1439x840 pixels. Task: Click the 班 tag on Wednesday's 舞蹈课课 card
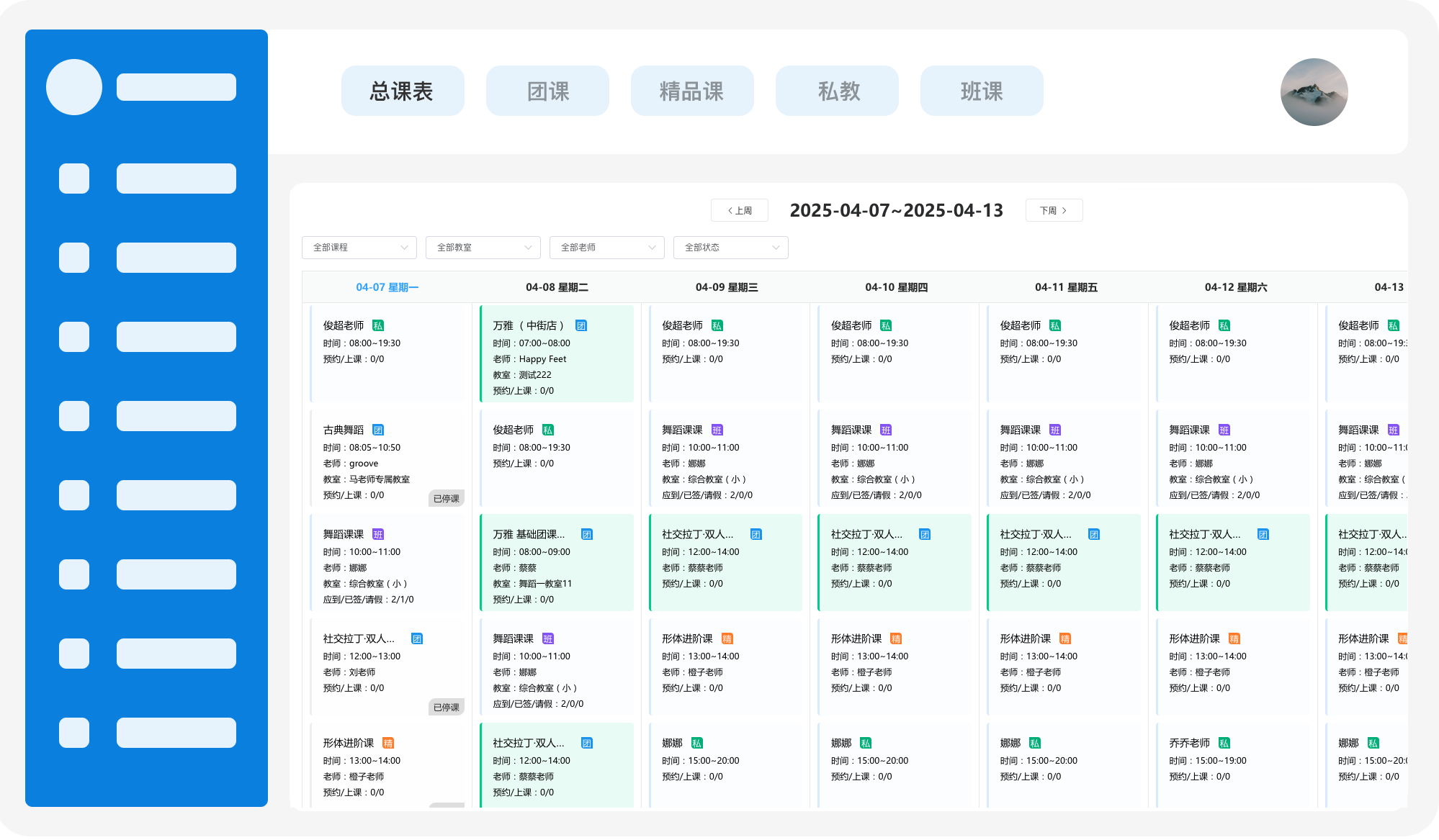tap(717, 430)
